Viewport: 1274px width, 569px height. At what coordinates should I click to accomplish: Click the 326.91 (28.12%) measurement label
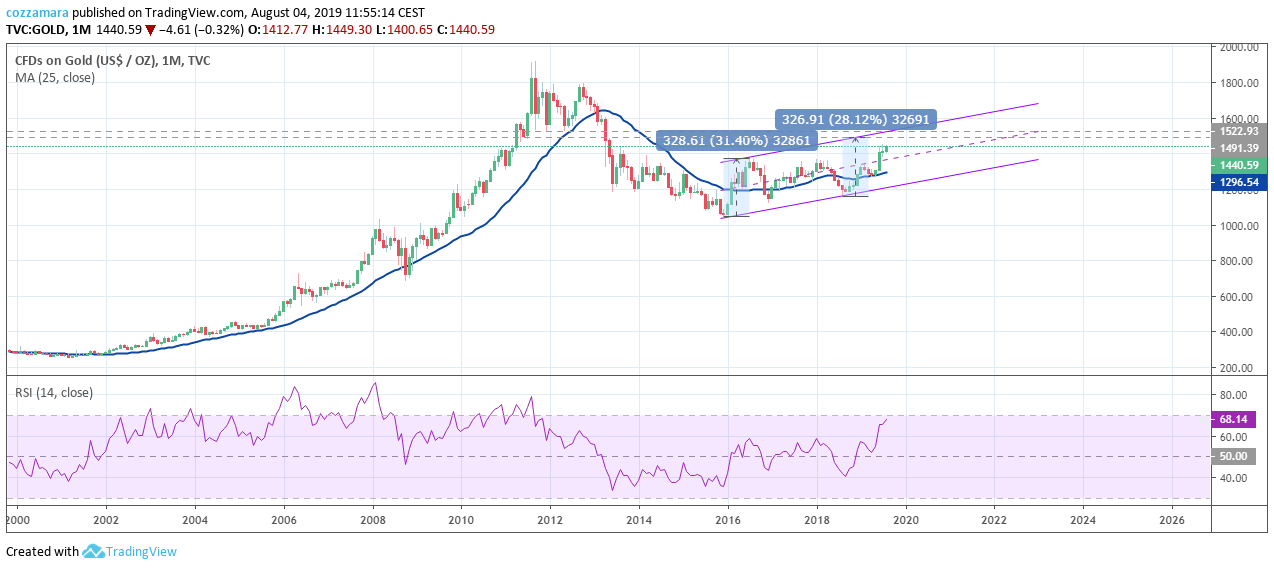[856, 119]
